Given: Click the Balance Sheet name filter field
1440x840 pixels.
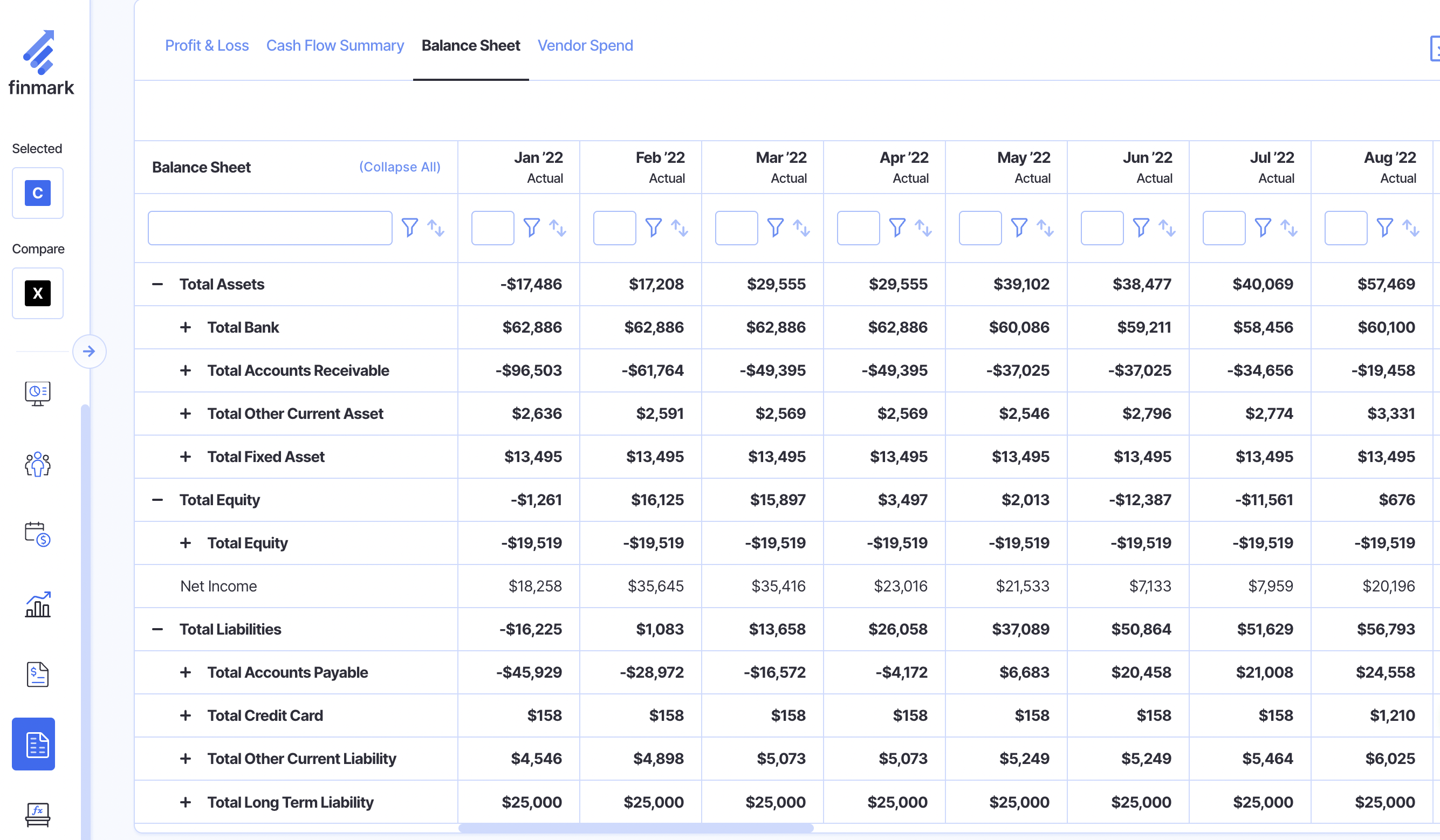Looking at the screenshot, I should pos(270,228).
